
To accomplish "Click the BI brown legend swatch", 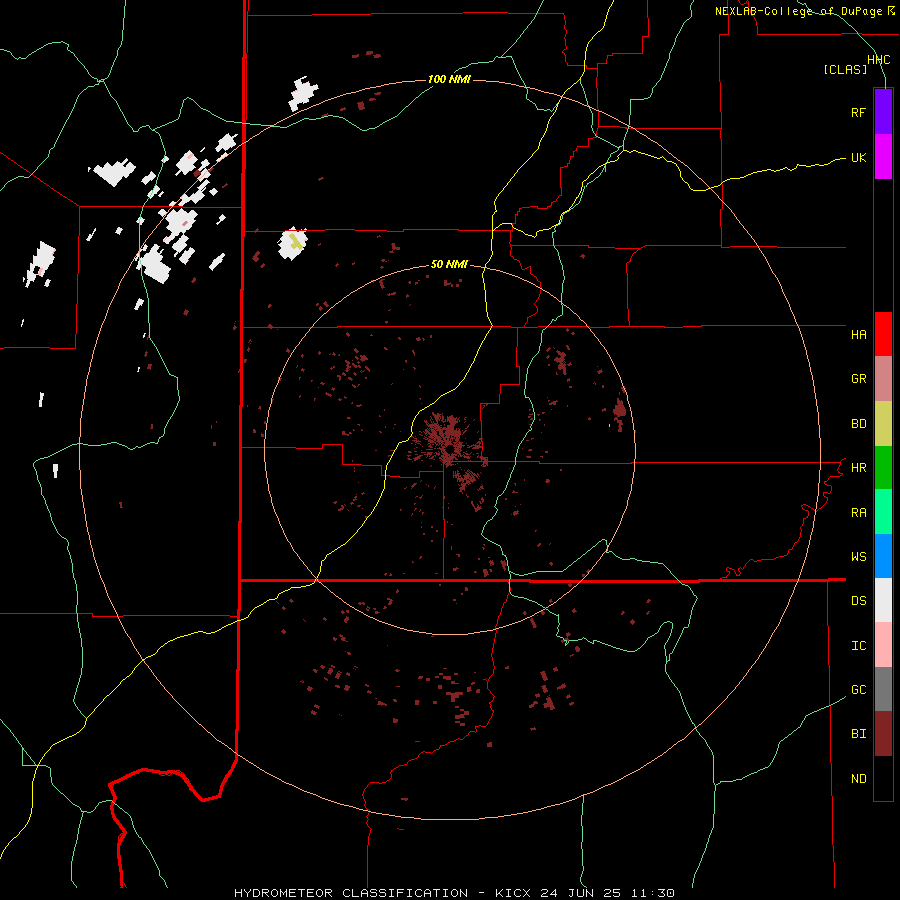I will coord(883,734).
